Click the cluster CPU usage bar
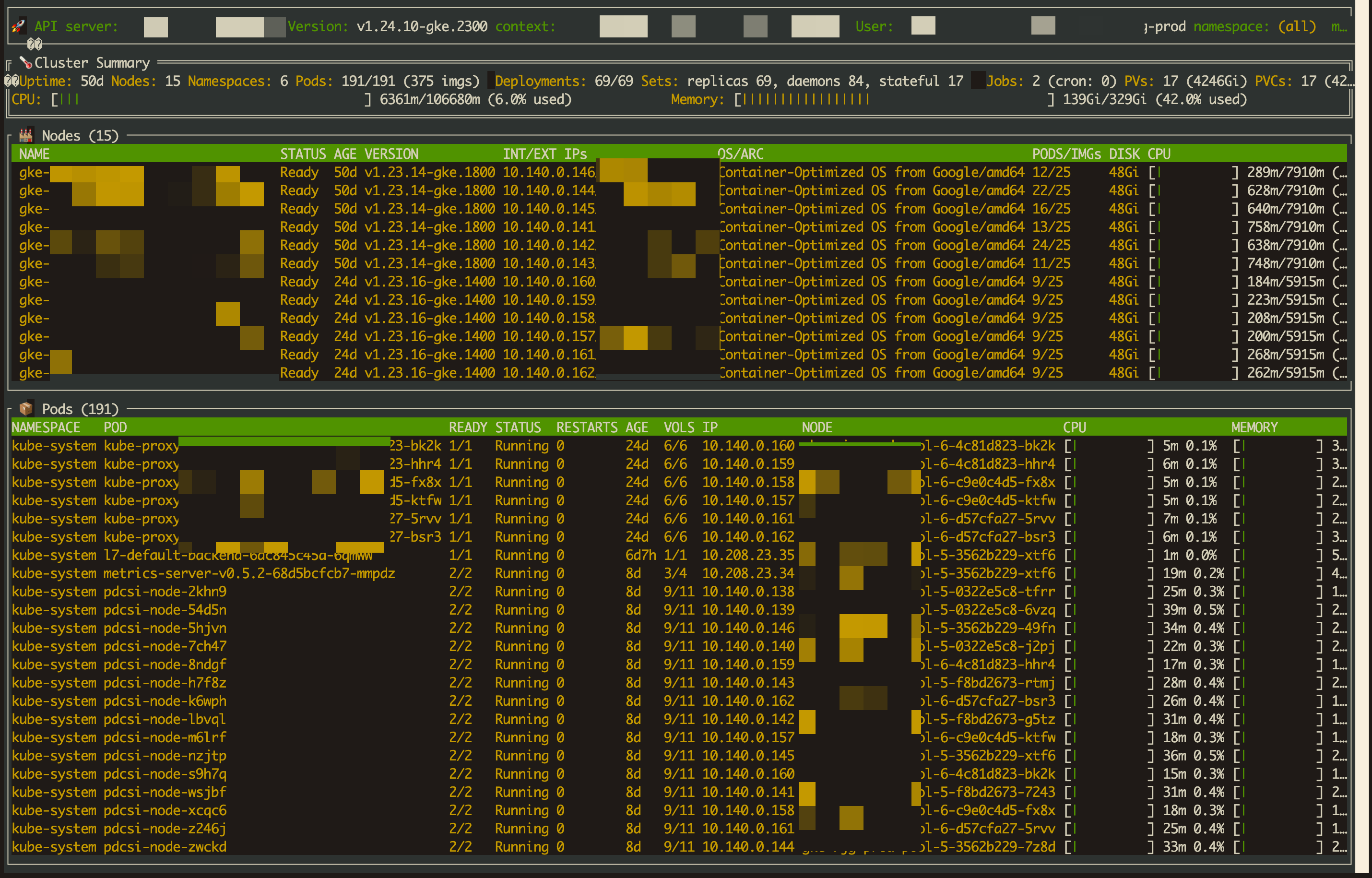 click(211, 99)
